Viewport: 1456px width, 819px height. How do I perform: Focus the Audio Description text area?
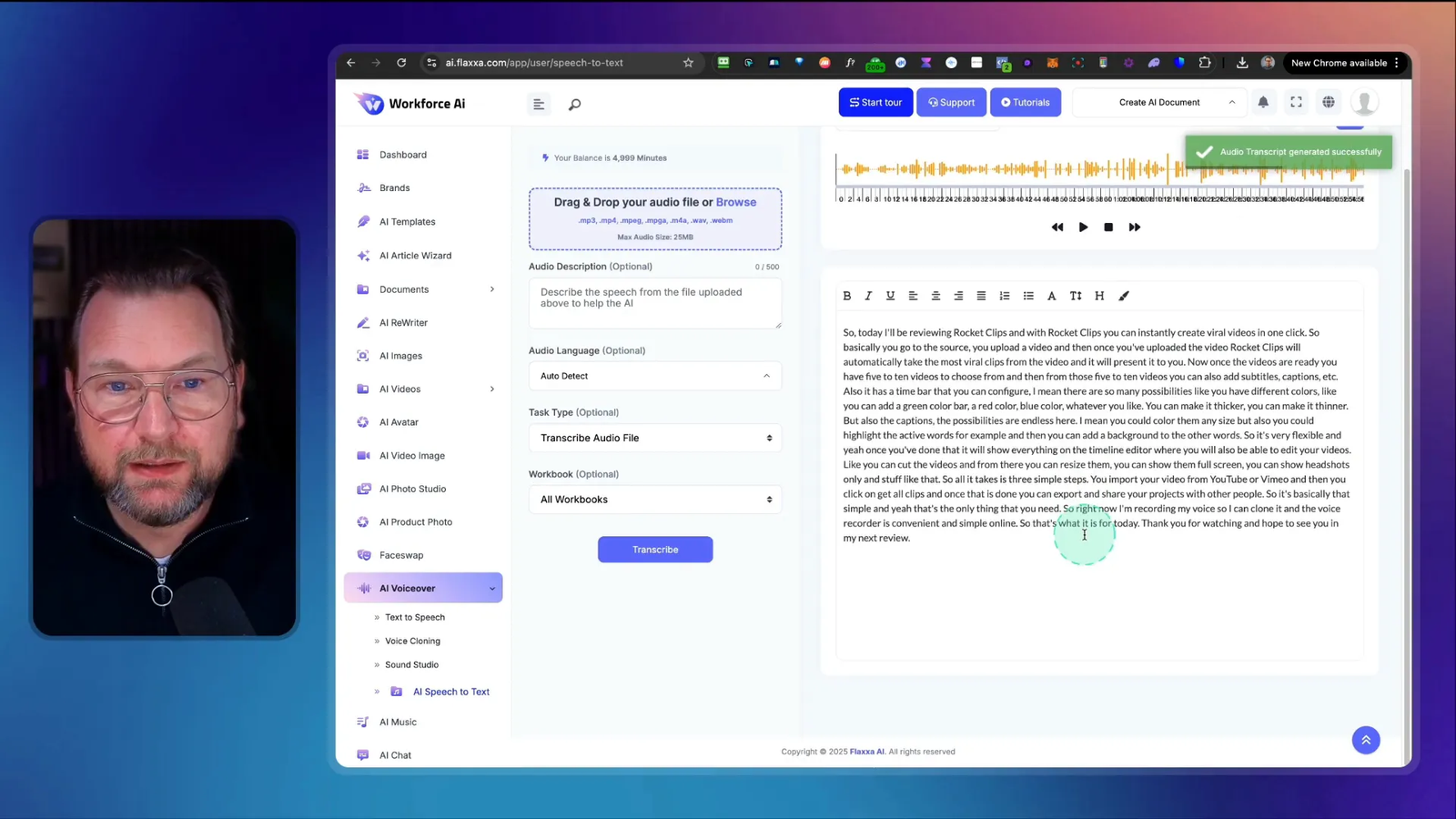pos(655,303)
